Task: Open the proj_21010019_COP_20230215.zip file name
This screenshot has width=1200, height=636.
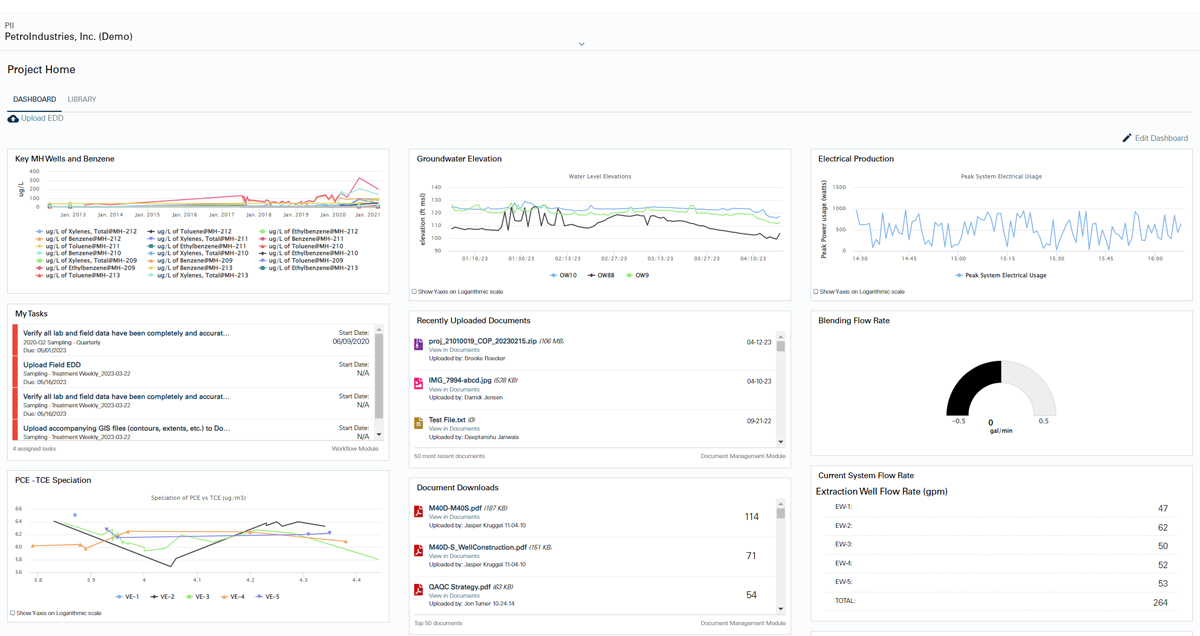Action: pos(485,341)
